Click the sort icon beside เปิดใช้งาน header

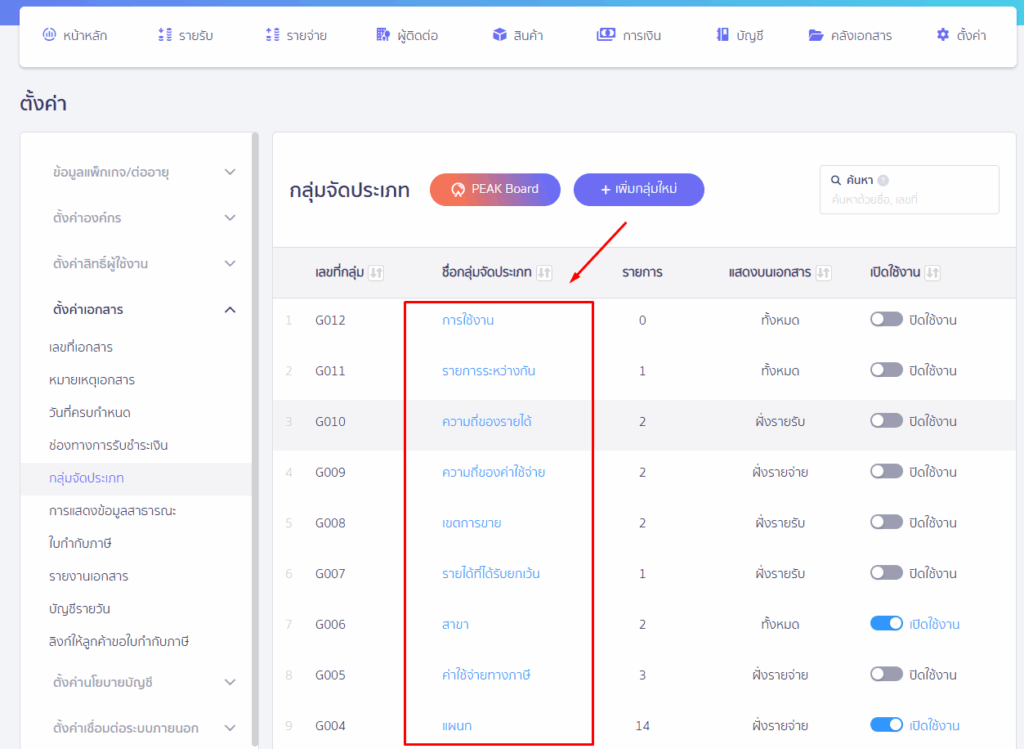[932, 273]
